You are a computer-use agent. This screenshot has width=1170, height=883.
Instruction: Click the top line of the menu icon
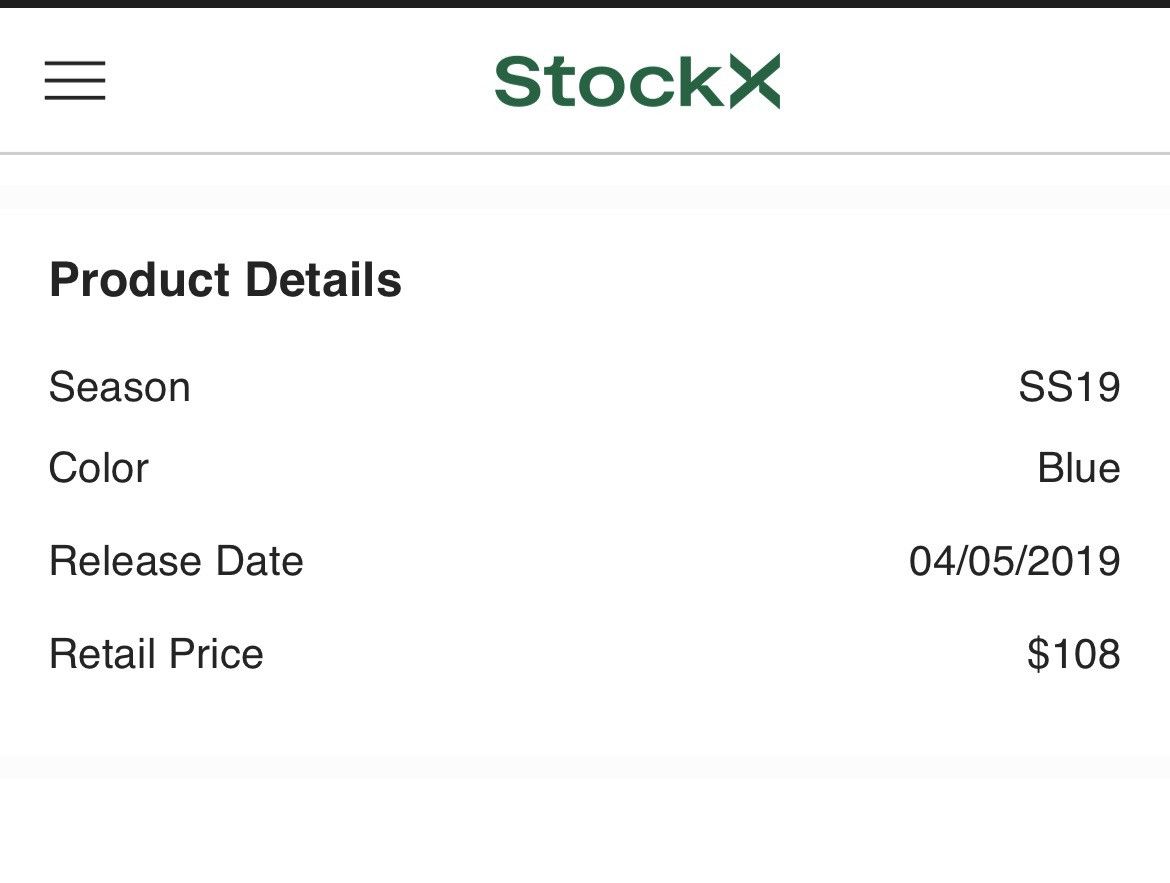[75, 63]
